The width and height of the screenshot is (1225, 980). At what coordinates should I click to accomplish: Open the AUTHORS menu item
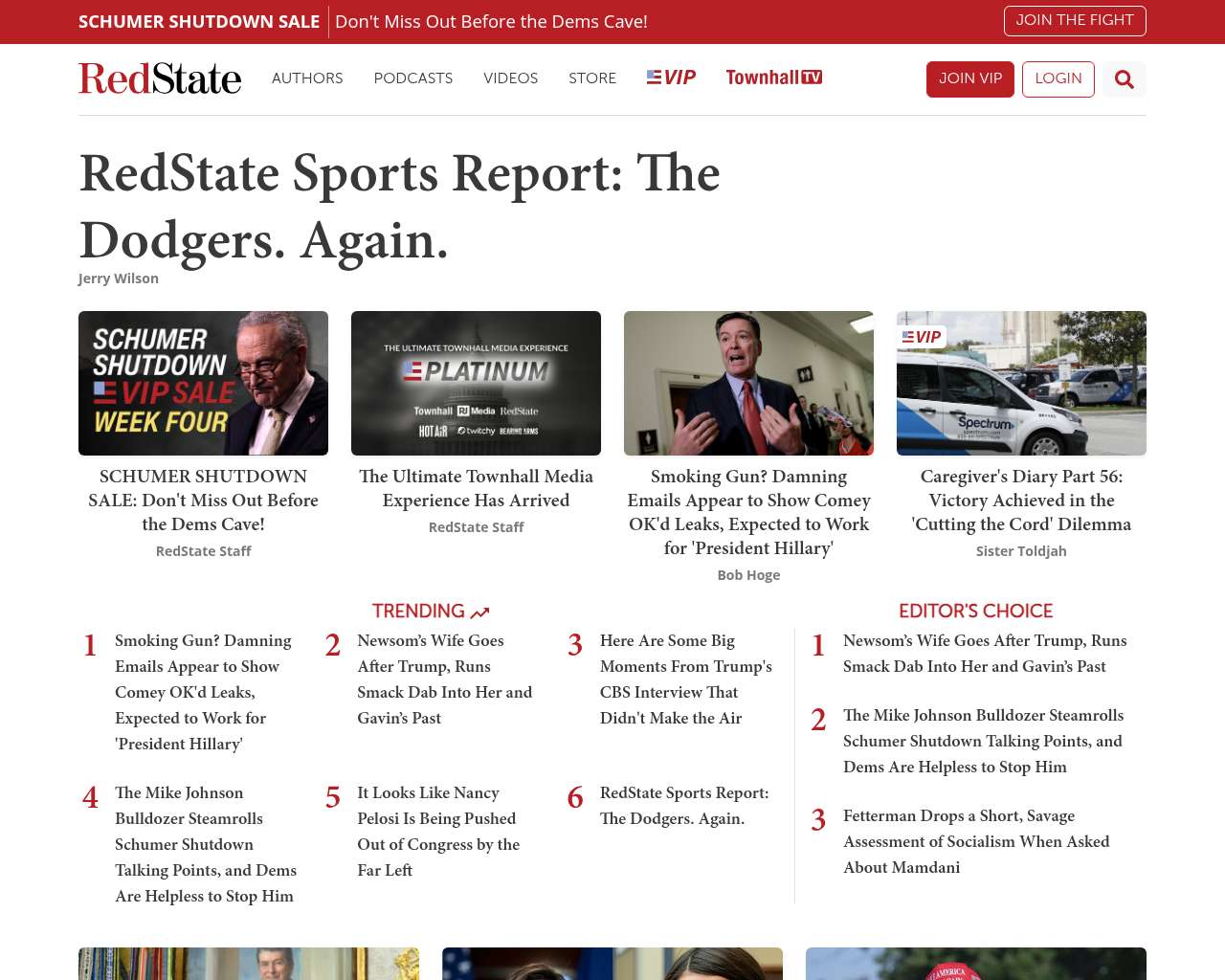(x=307, y=78)
